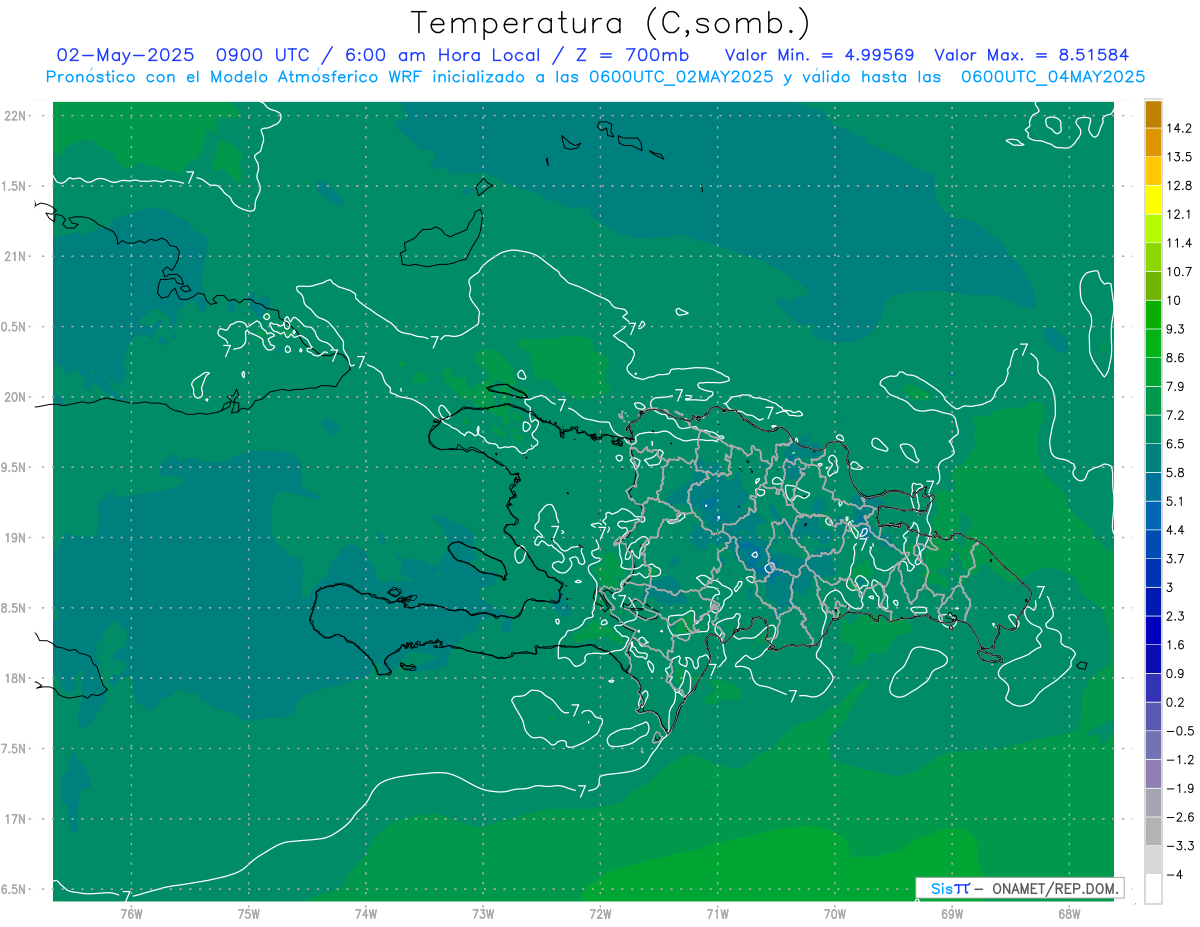1200x927 pixels.
Task: Click the "0.9" colorbar value
Action: (x=1176, y=674)
